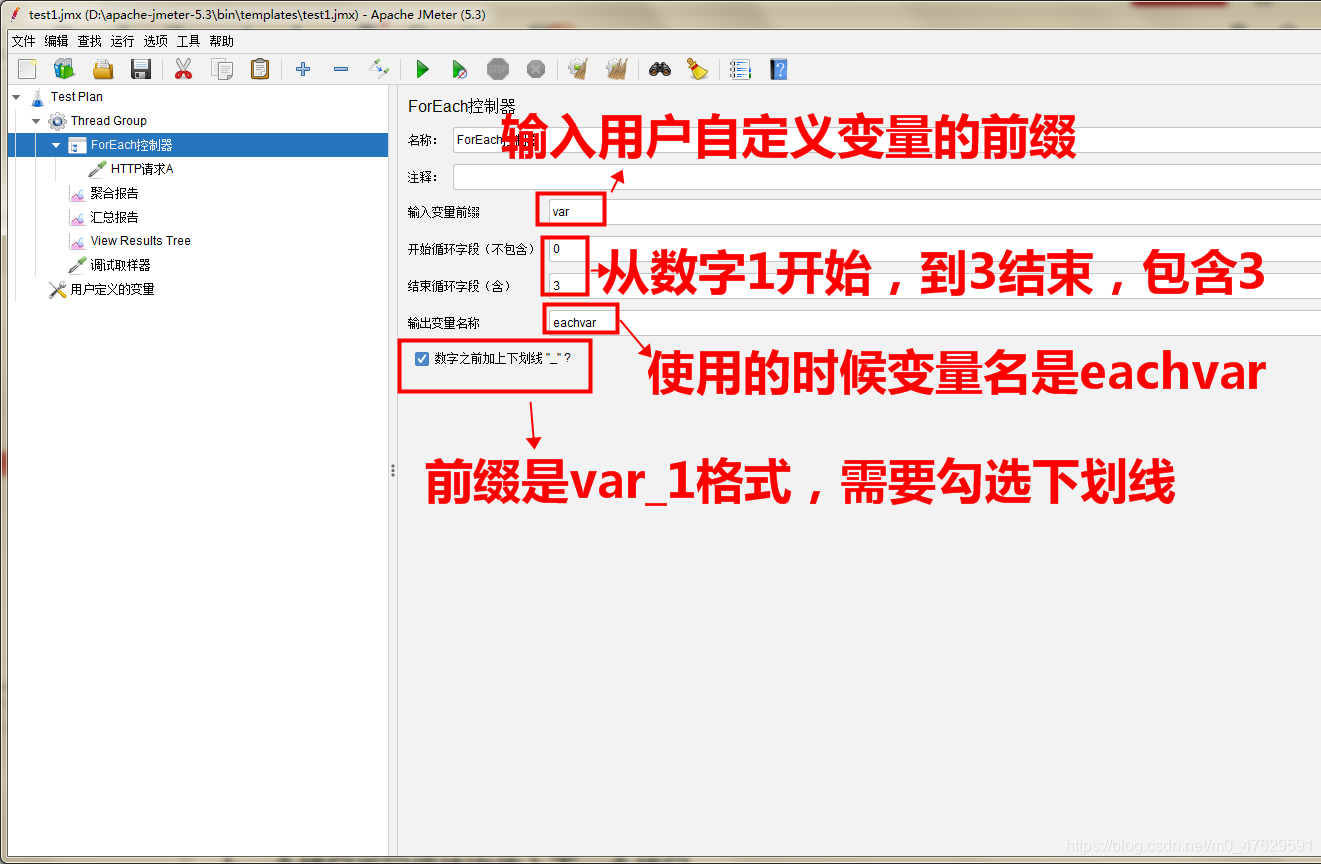The image size is (1321, 864).
Task: Click the 输出变量名称 field containing eachvar
Action: click(x=934, y=322)
